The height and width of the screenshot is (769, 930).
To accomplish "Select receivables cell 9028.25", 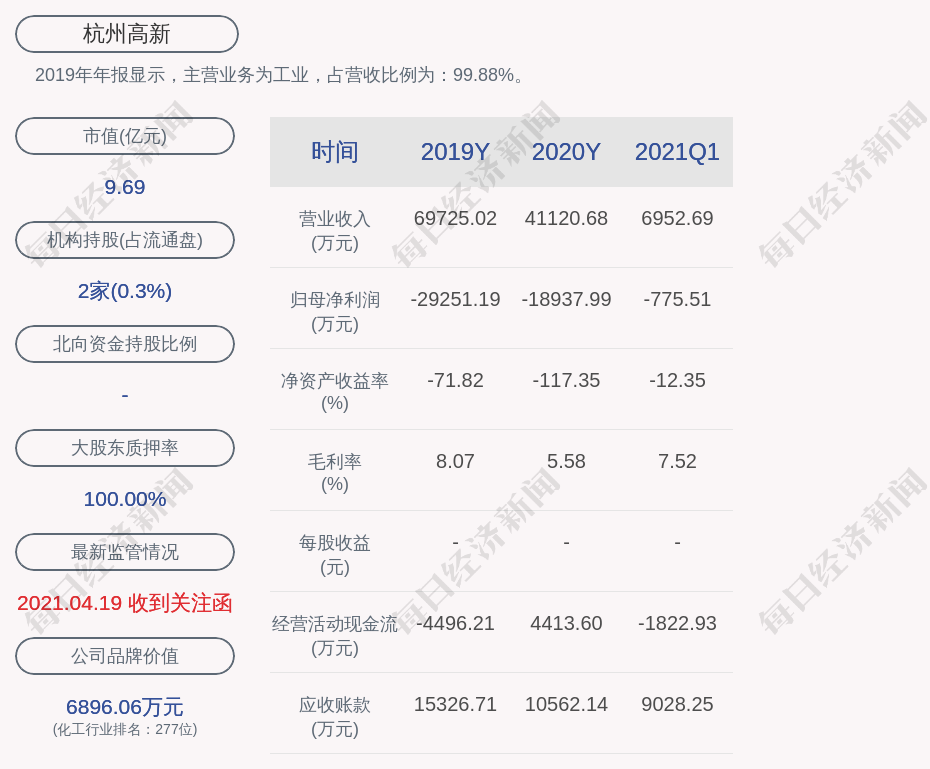I will coord(677,704).
